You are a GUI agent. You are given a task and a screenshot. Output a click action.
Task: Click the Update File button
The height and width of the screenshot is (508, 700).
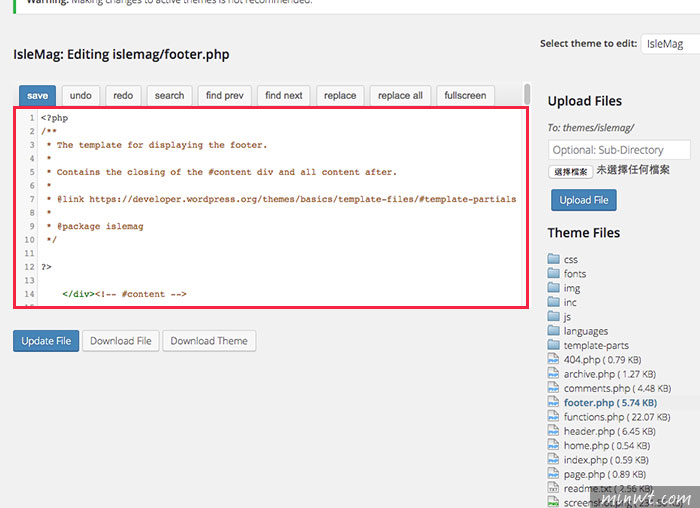(46, 341)
